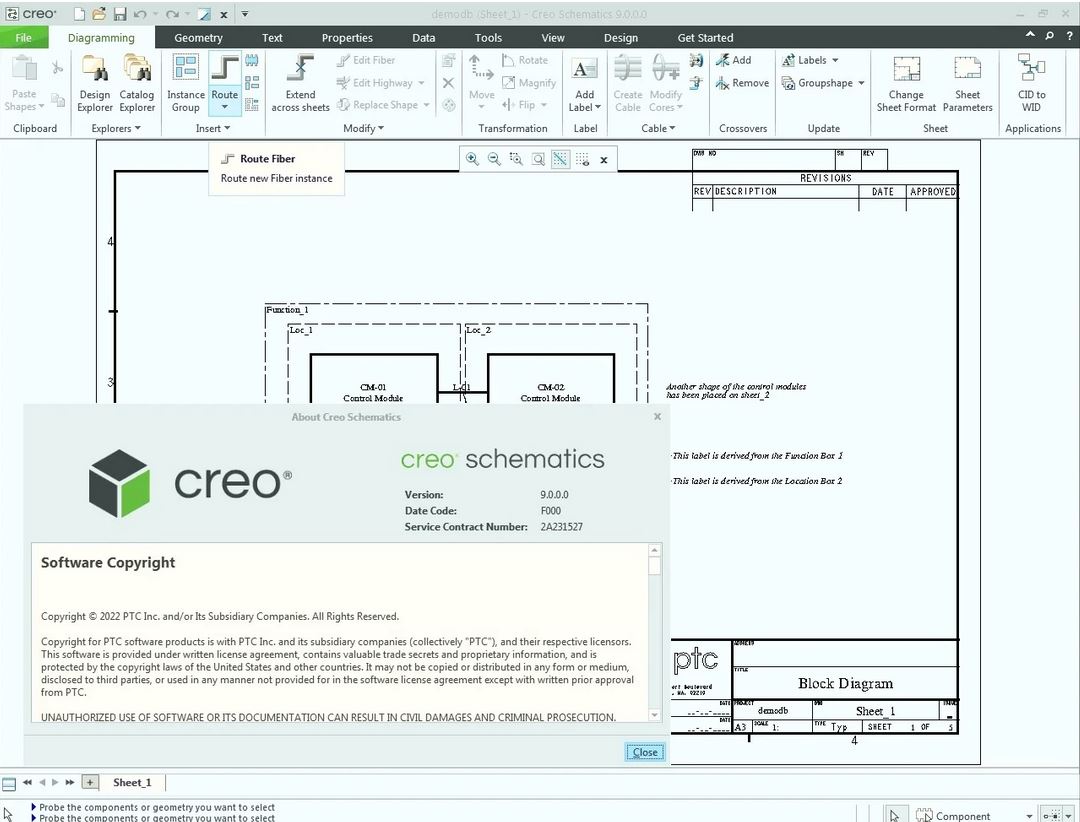The width and height of the screenshot is (1080, 822).
Task: Add a crossover
Action: pyautogui.click(x=734, y=61)
